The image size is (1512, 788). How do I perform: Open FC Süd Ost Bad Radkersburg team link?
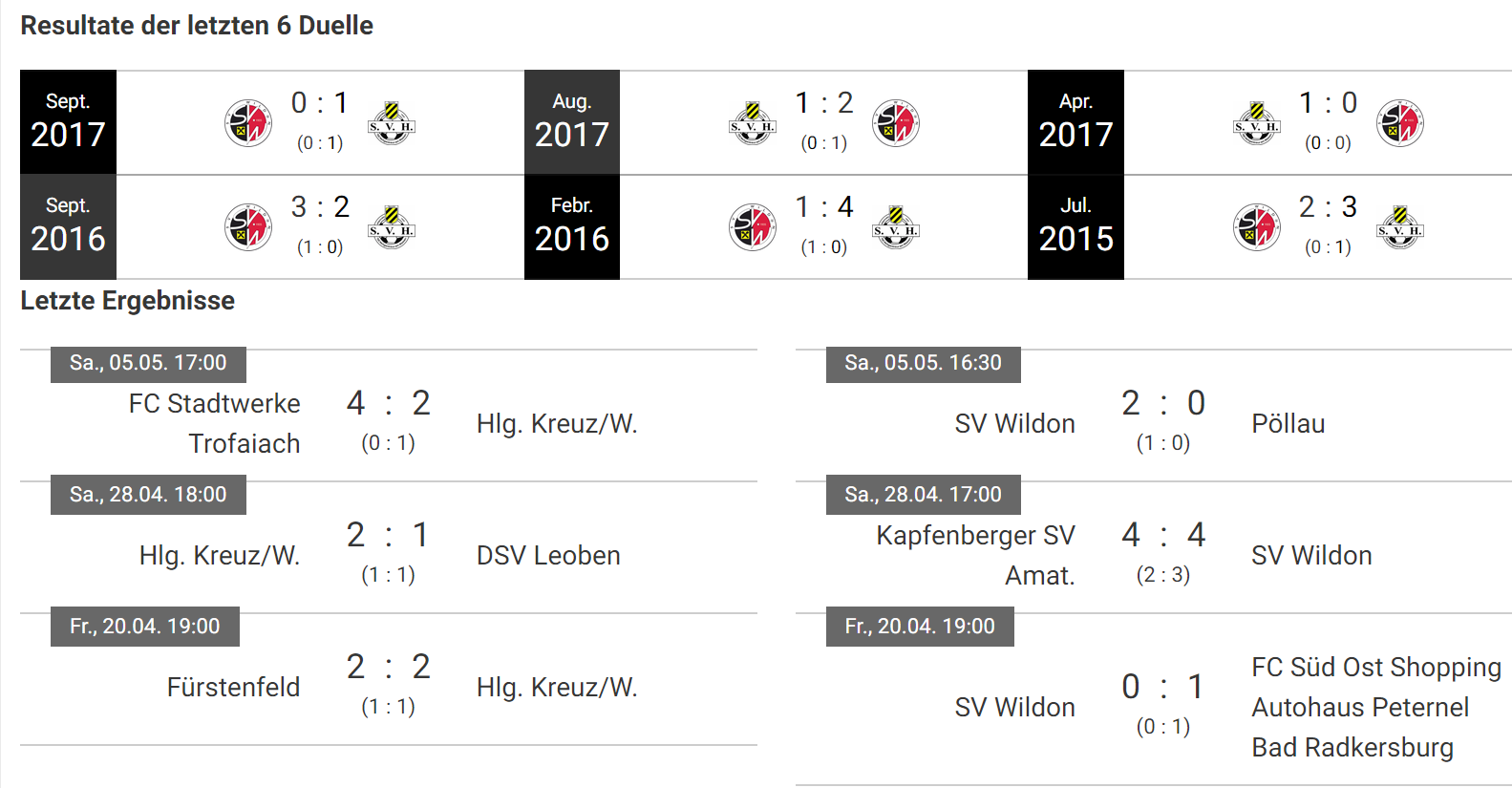1376,707
